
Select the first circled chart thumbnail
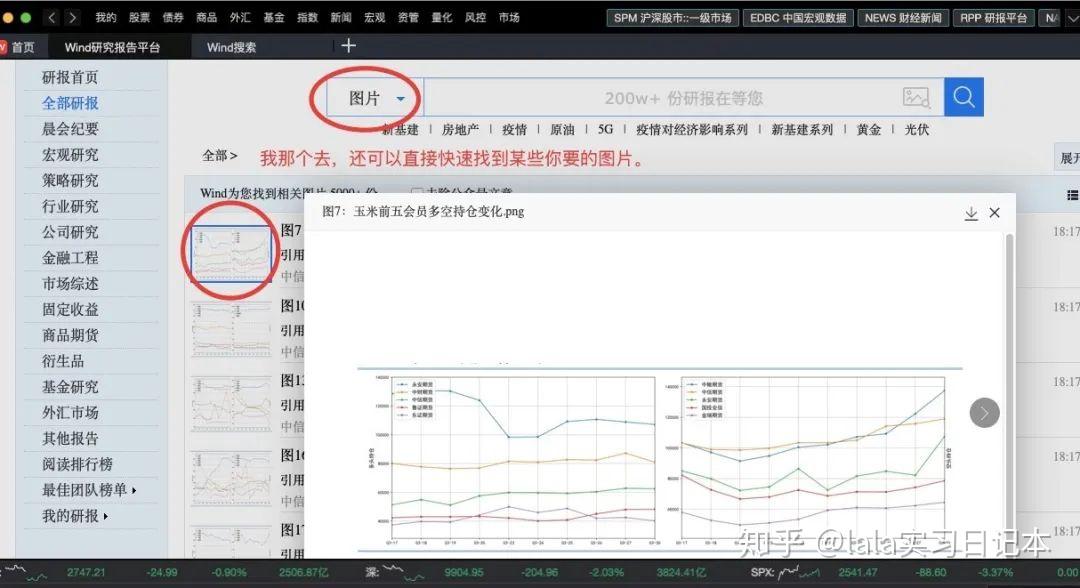coord(231,253)
